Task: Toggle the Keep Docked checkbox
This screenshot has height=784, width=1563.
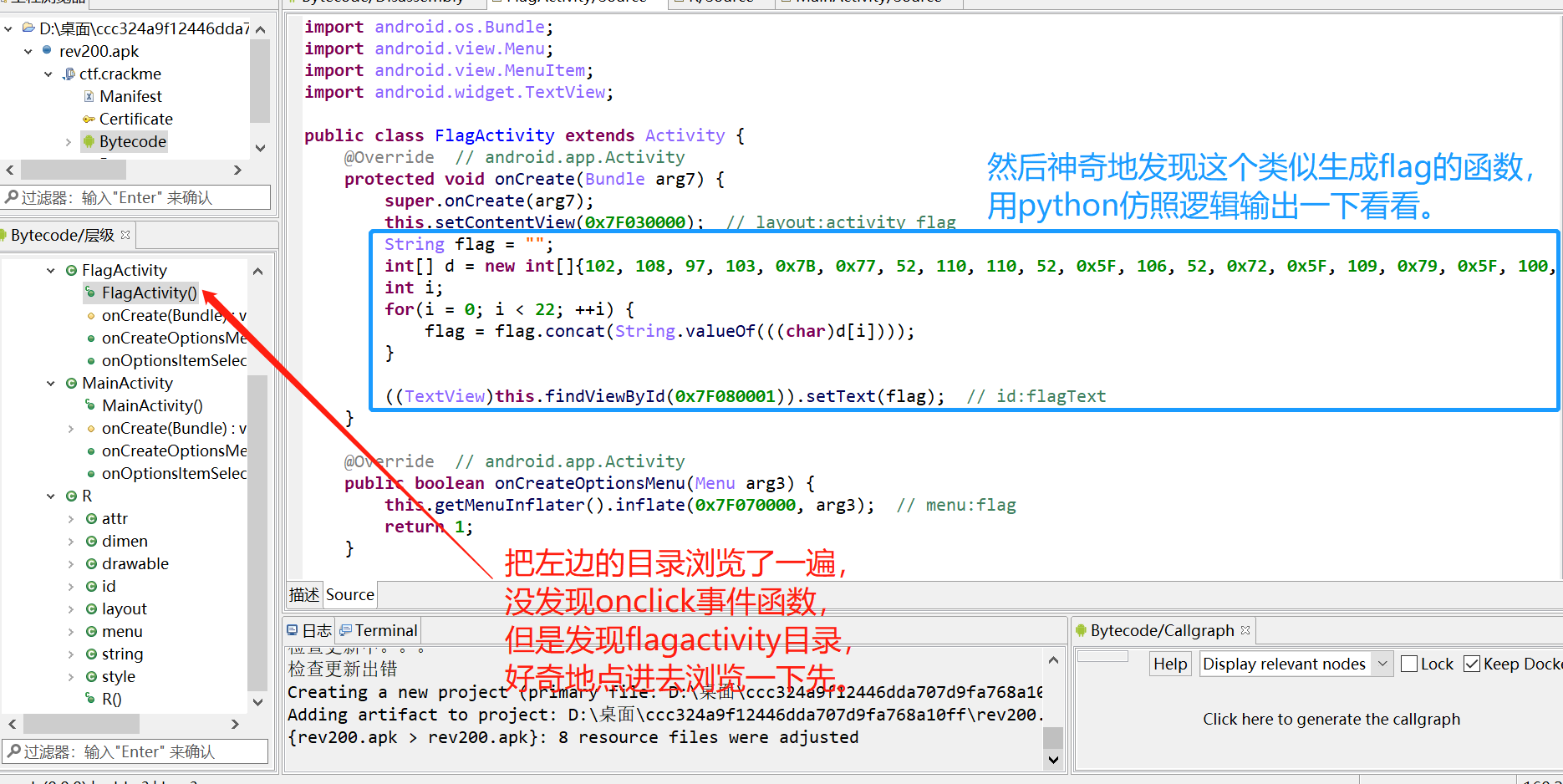Action: (x=1472, y=664)
